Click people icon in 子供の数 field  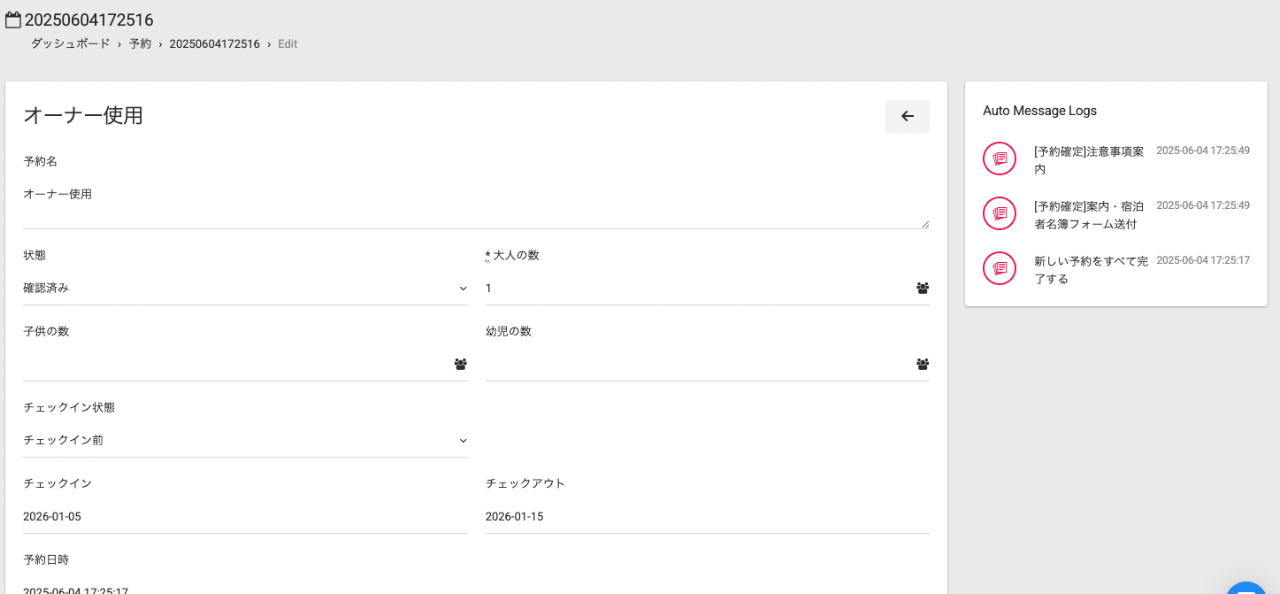460,364
